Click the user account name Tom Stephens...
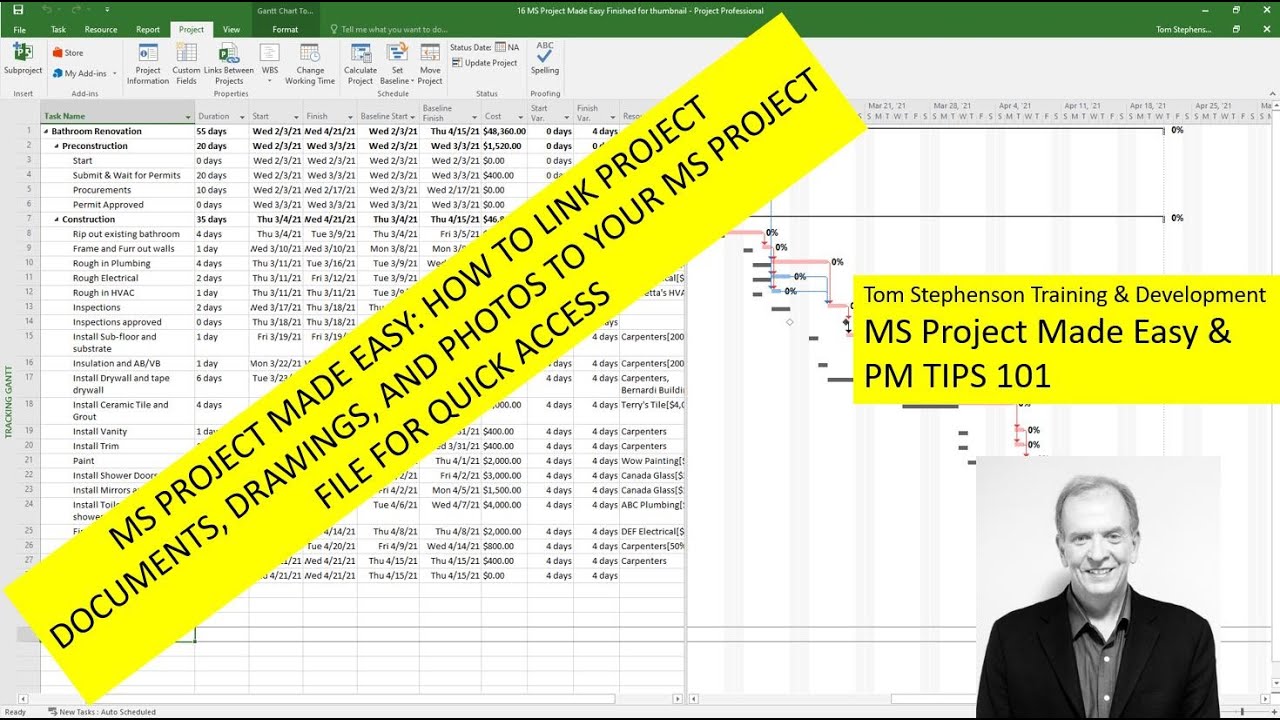The image size is (1280, 720). tap(1183, 29)
